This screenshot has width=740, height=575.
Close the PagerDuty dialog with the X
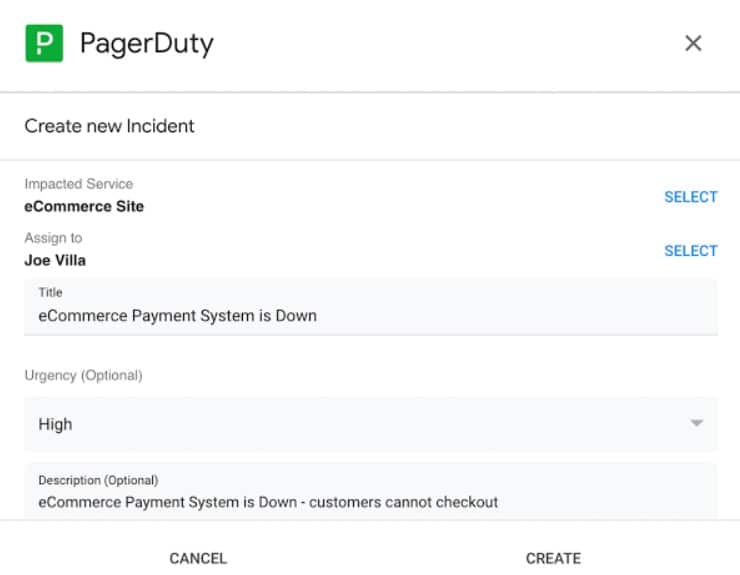point(693,43)
